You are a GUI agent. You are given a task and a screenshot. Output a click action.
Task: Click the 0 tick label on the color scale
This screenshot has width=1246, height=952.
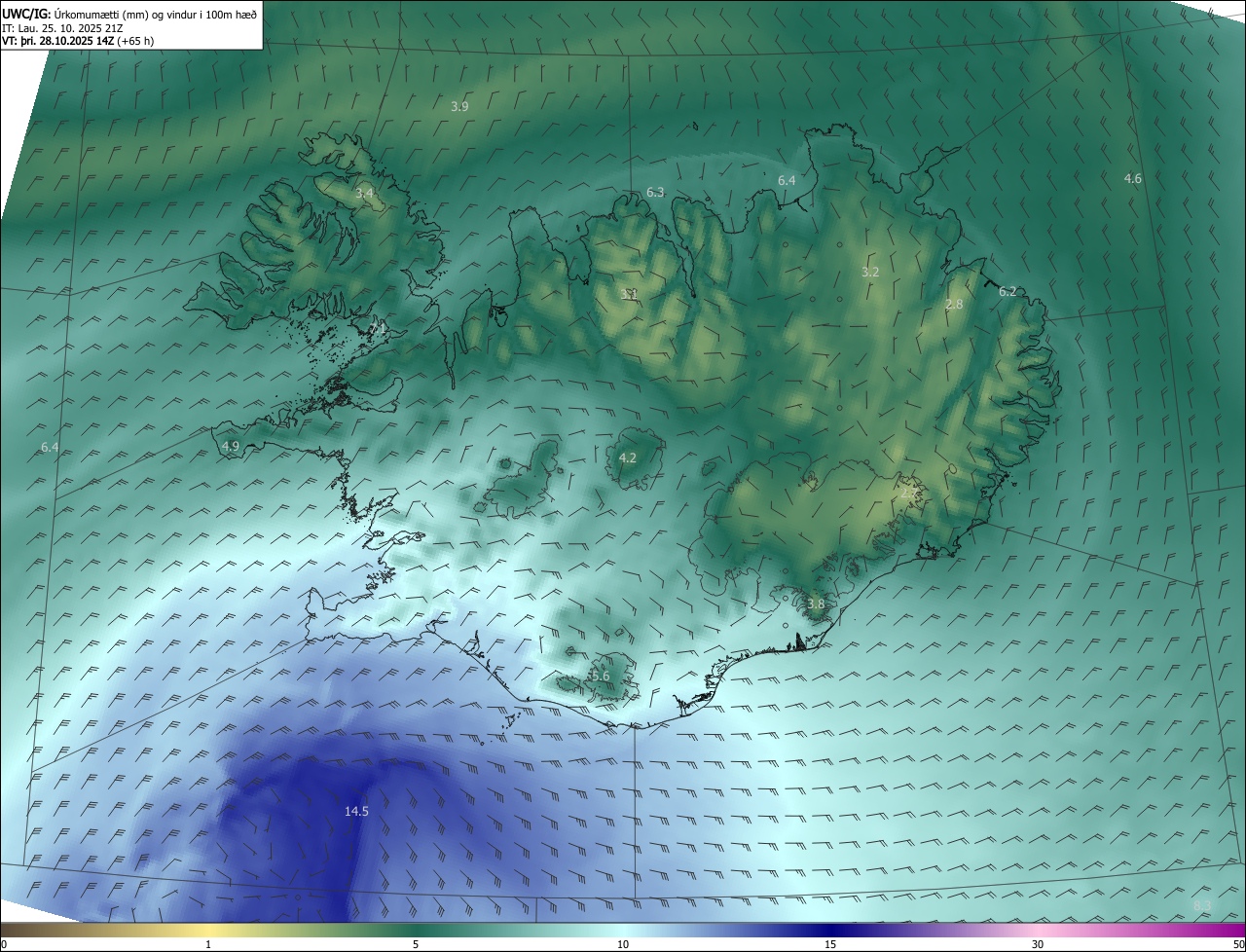click(4, 944)
